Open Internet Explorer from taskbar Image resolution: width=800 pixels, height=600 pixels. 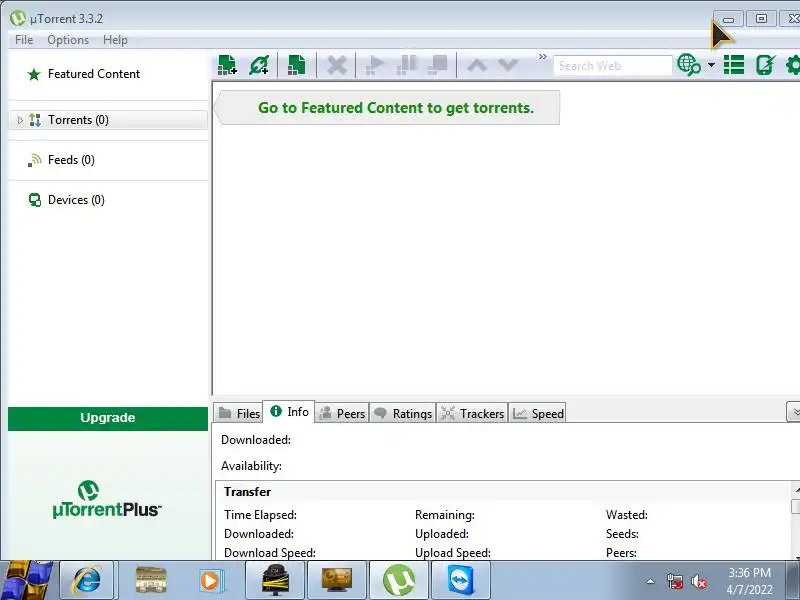pos(87,581)
